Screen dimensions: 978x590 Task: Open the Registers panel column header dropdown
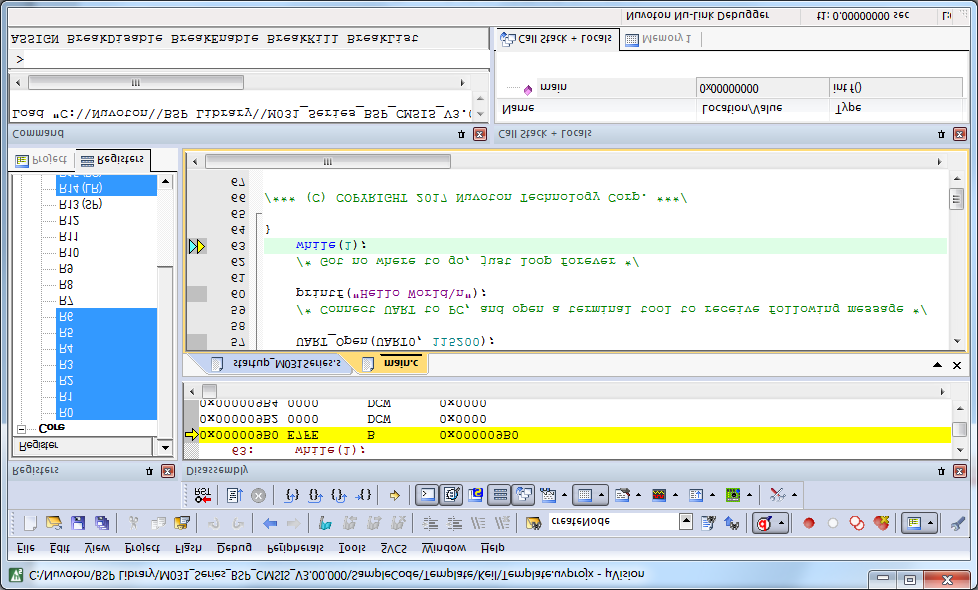(x=165, y=446)
